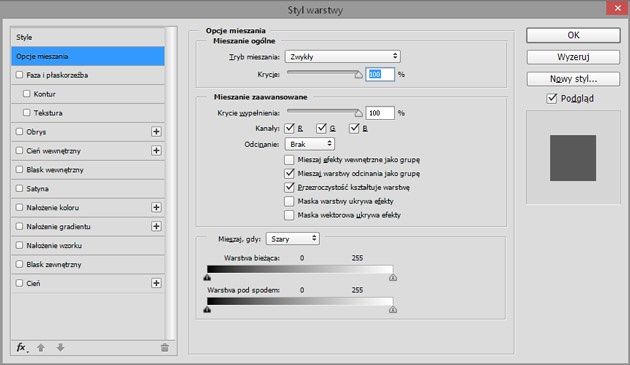Viewport: 630px width, 365px height.
Task: Click white point handle under Warstwa bieżąca
Action: [x=393, y=277]
